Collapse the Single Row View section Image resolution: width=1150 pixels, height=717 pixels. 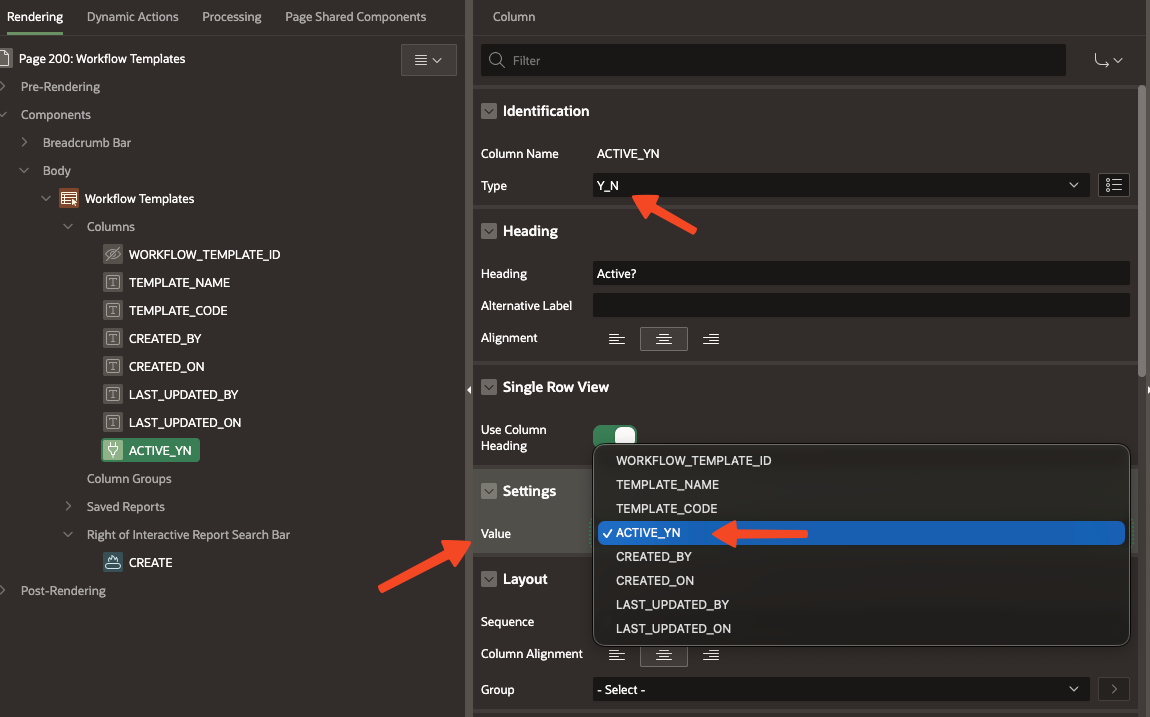488,387
